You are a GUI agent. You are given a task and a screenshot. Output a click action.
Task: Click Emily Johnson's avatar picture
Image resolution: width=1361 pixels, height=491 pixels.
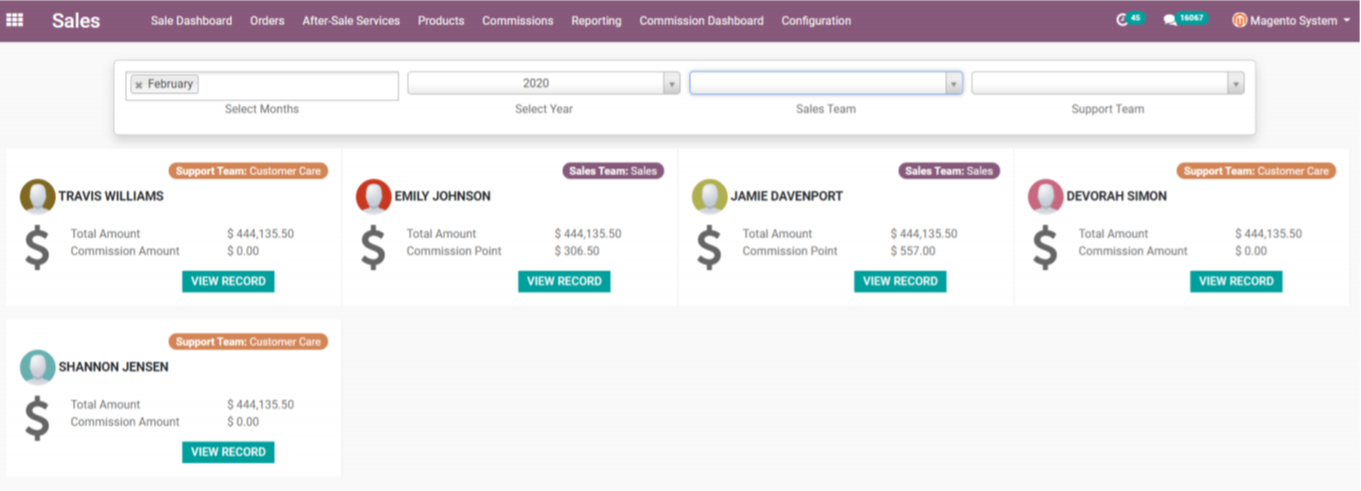(374, 196)
